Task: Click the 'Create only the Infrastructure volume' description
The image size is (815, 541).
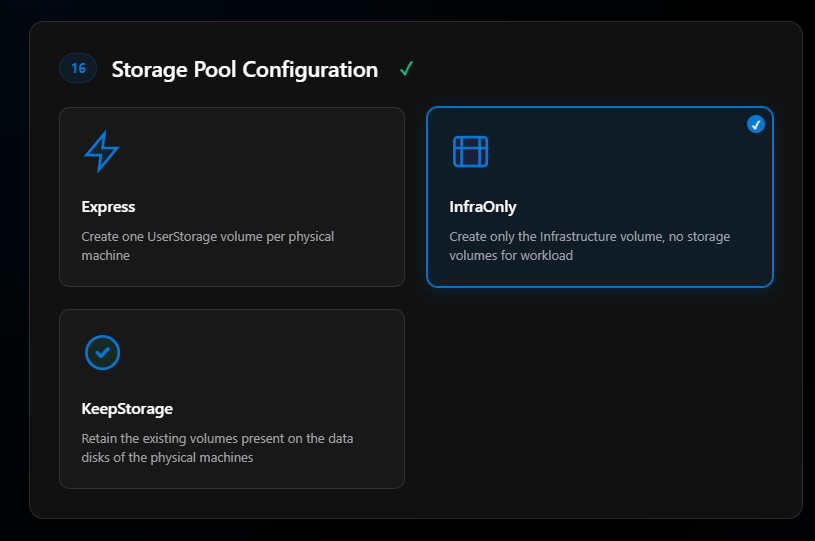Action: (x=589, y=237)
